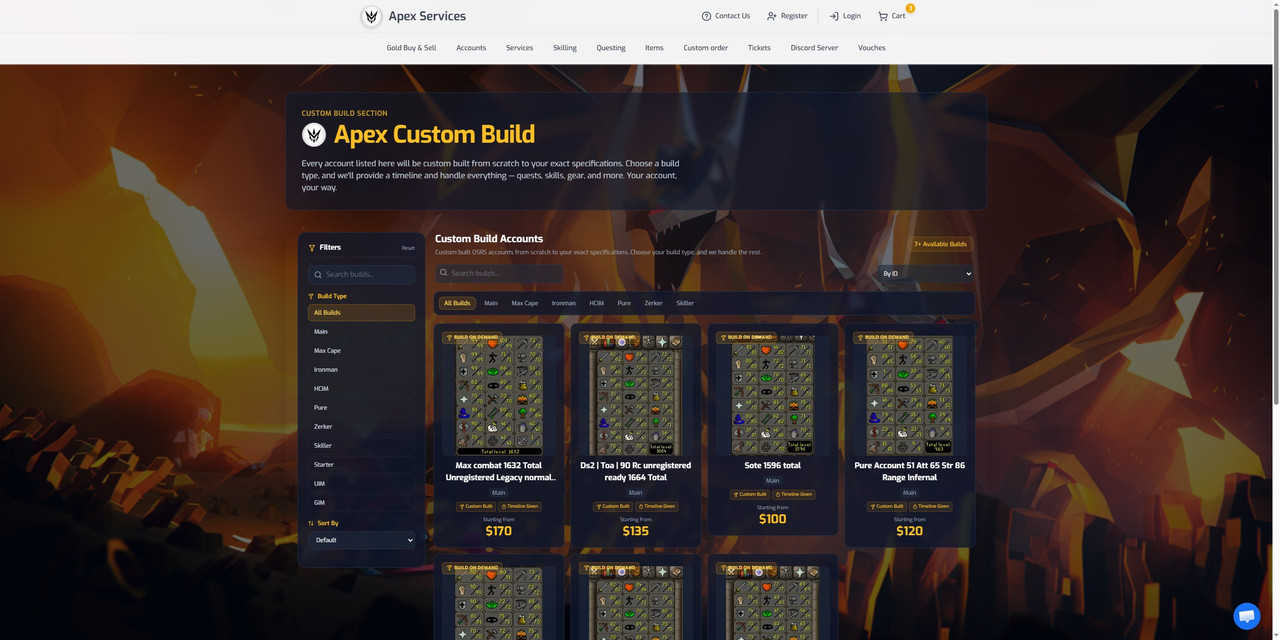Choose HCIM in sidebar filter
Screen dimensions: 1280x640
point(361,389)
